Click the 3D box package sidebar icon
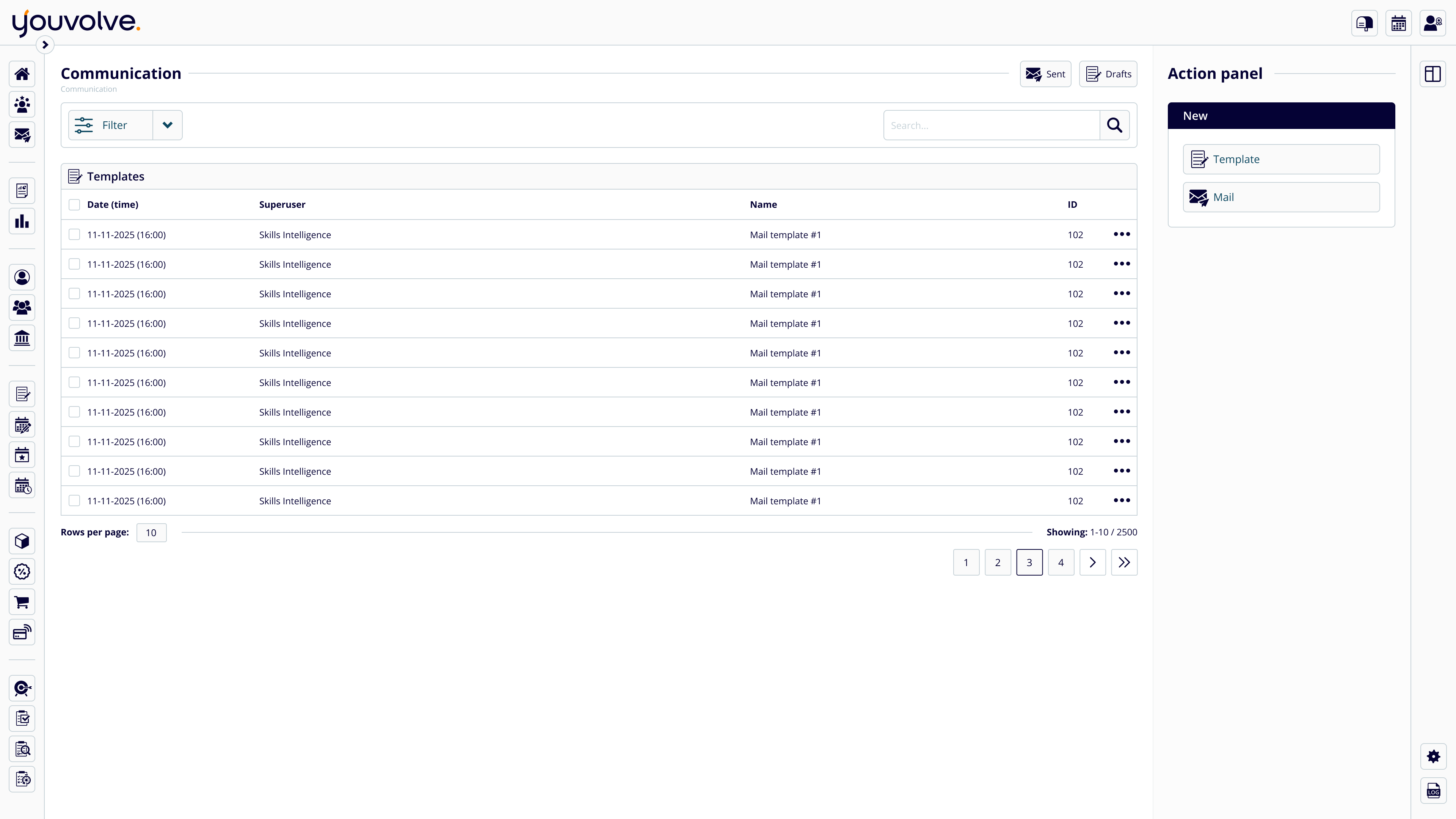Screen dimensions: 1456x819 coord(22,541)
